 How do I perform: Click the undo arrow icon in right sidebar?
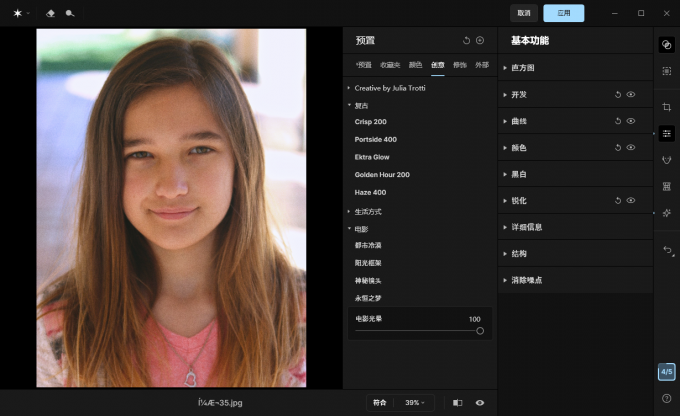668,250
